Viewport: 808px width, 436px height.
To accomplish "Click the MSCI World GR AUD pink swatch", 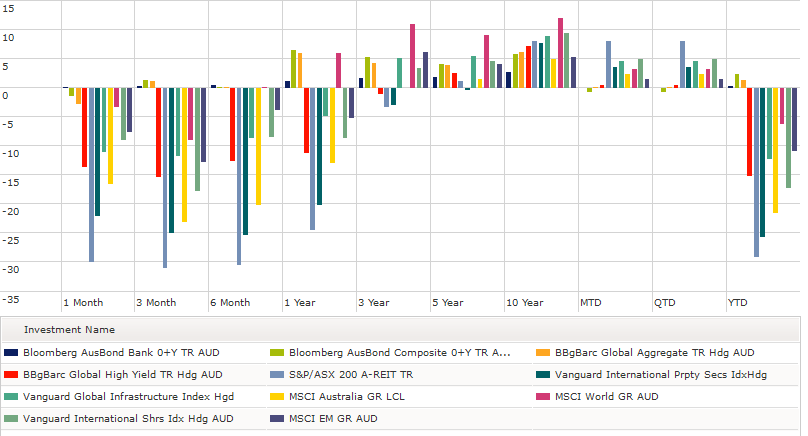I will tap(543, 397).
